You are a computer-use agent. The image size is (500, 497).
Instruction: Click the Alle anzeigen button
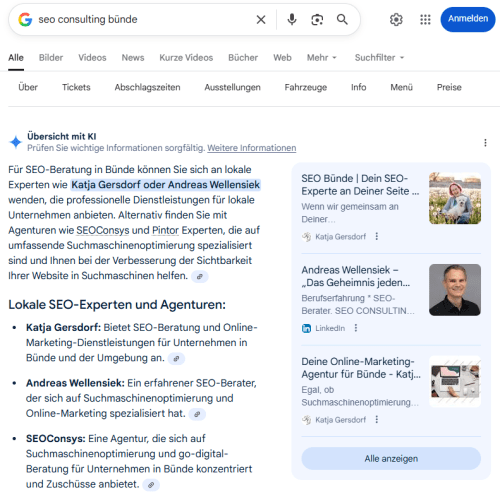coord(391,459)
